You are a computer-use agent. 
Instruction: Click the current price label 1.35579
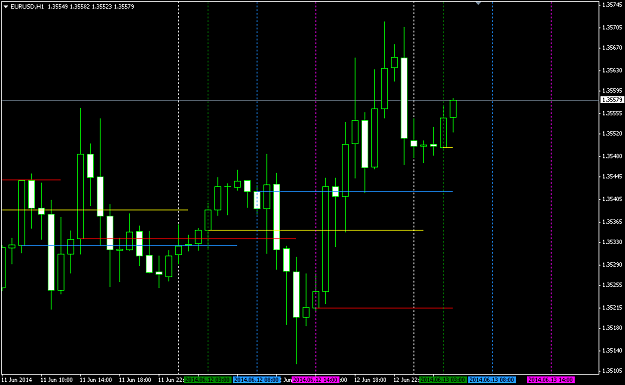[x=612, y=99]
